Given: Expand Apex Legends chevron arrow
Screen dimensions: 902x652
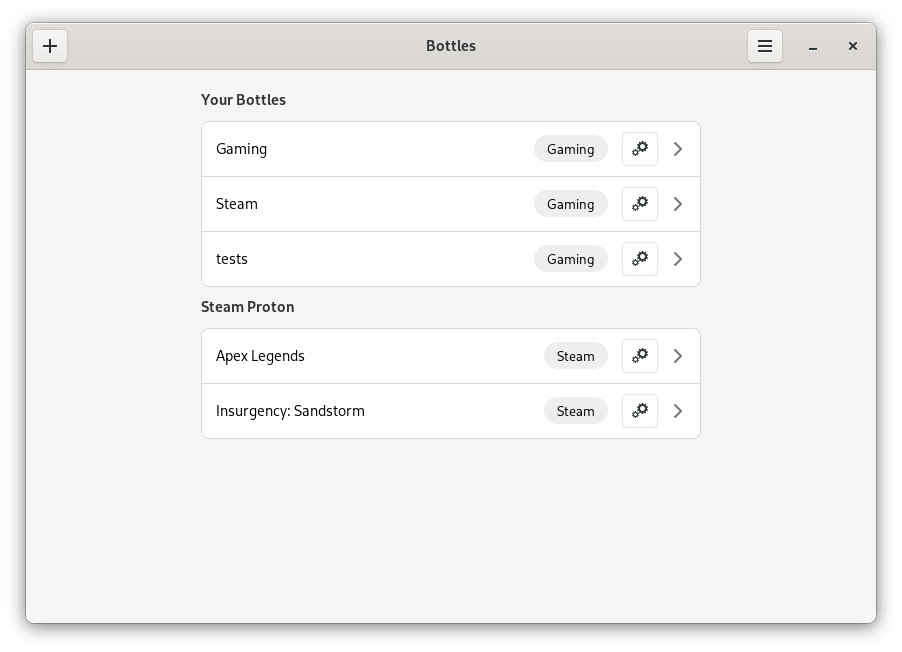Looking at the screenshot, I should (x=678, y=356).
